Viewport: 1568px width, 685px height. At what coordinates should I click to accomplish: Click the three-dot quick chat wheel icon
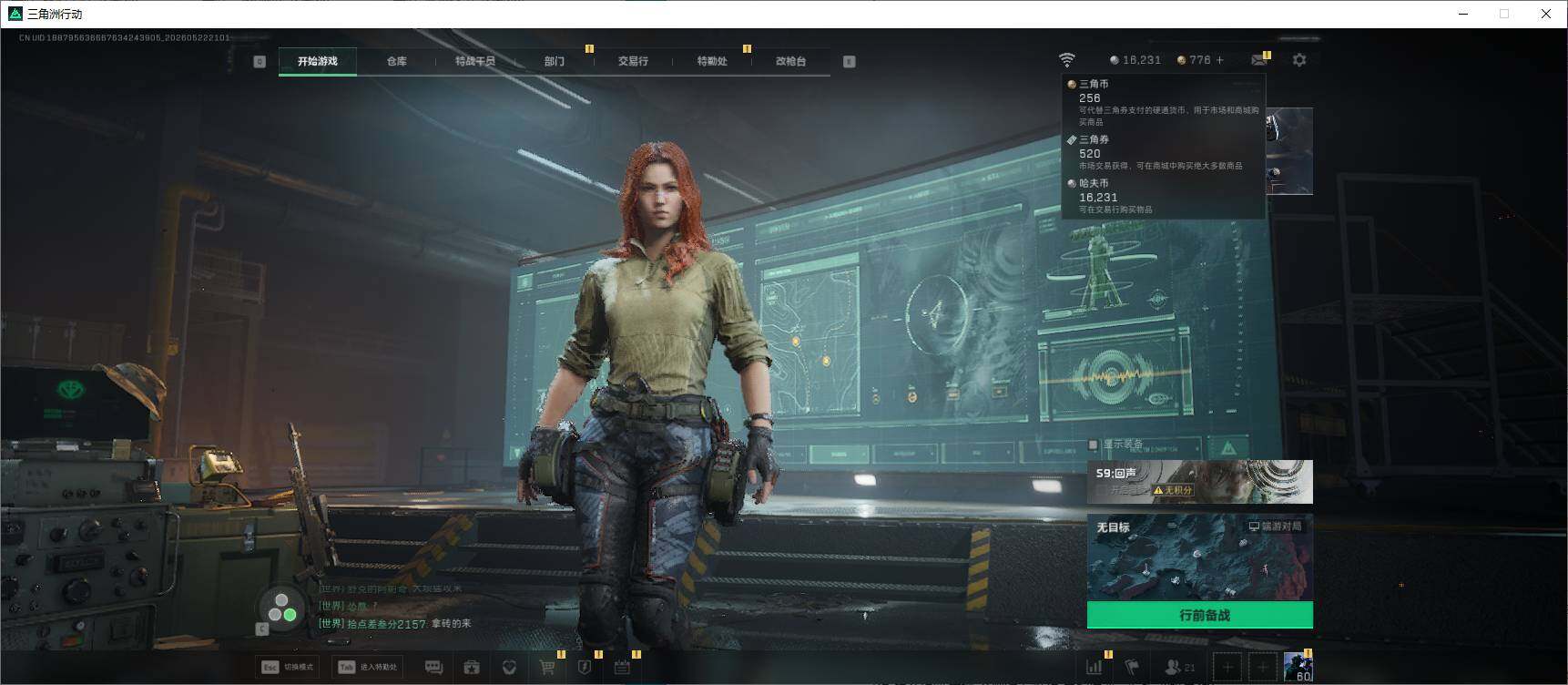pyautogui.click(x=281, y=608)
